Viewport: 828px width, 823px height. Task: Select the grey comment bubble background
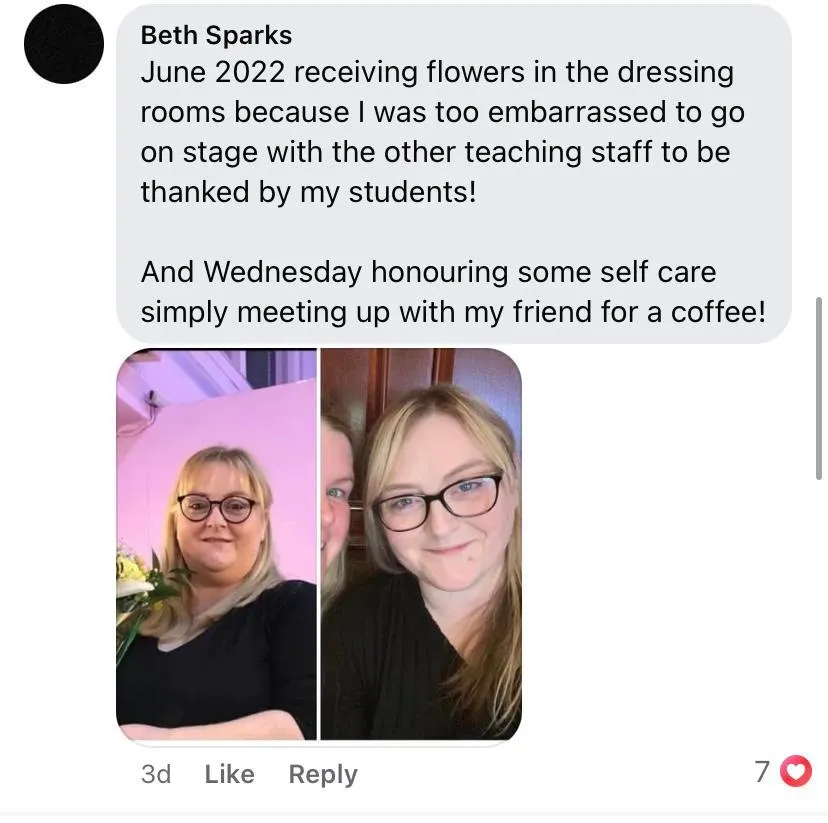pyautogui.click(x=454, y=174)
